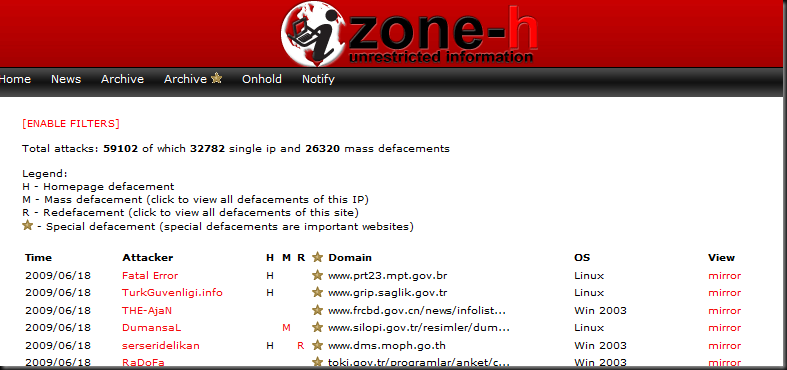Click H in TurkGuvenligi.info row
The width and height of the screenshot is (787, 370).
pos(270,293)
